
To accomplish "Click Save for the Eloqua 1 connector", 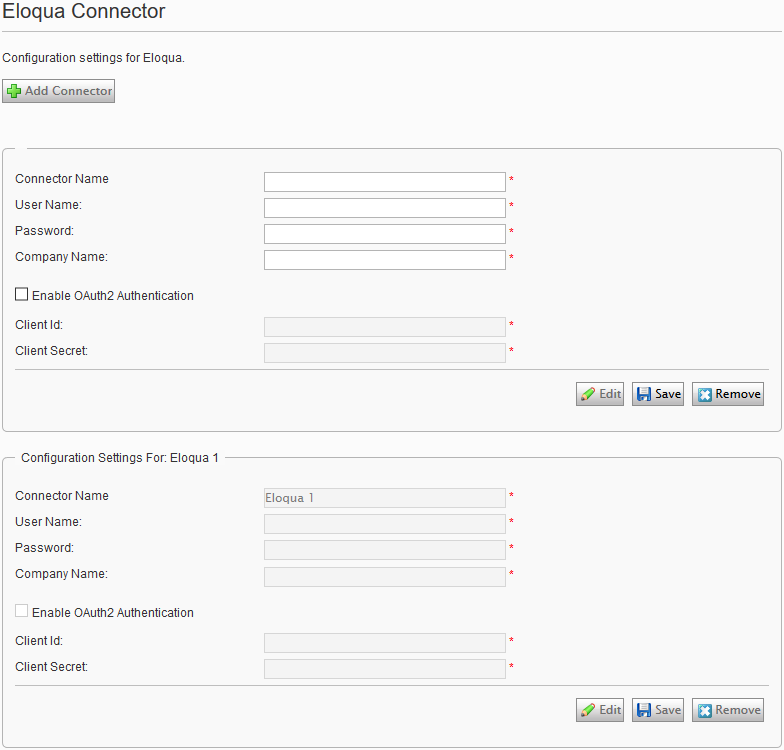I will tap(658, 710).
